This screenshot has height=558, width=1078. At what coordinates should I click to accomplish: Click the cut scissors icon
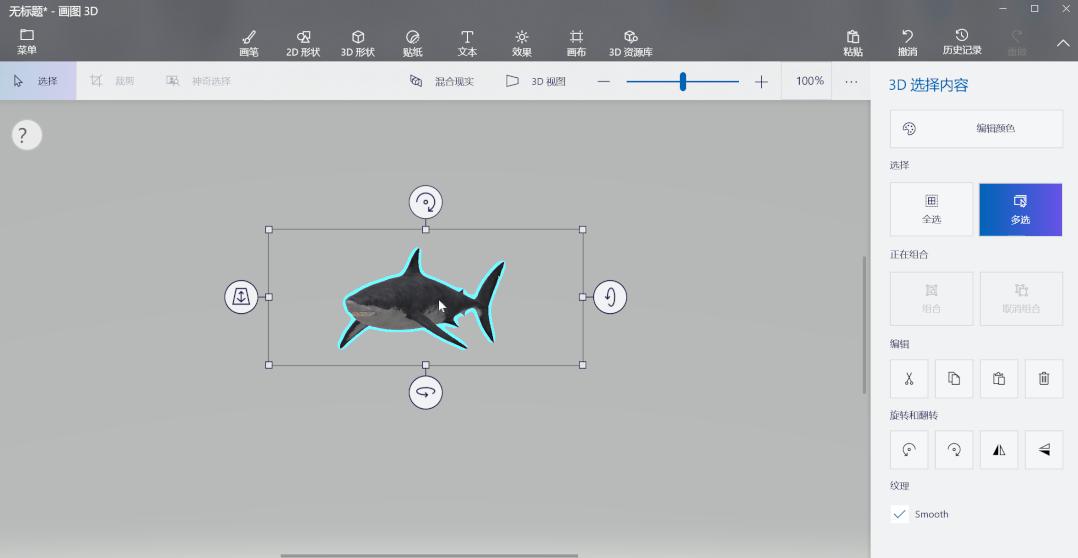pyautogui.click(x=909, y=379)
